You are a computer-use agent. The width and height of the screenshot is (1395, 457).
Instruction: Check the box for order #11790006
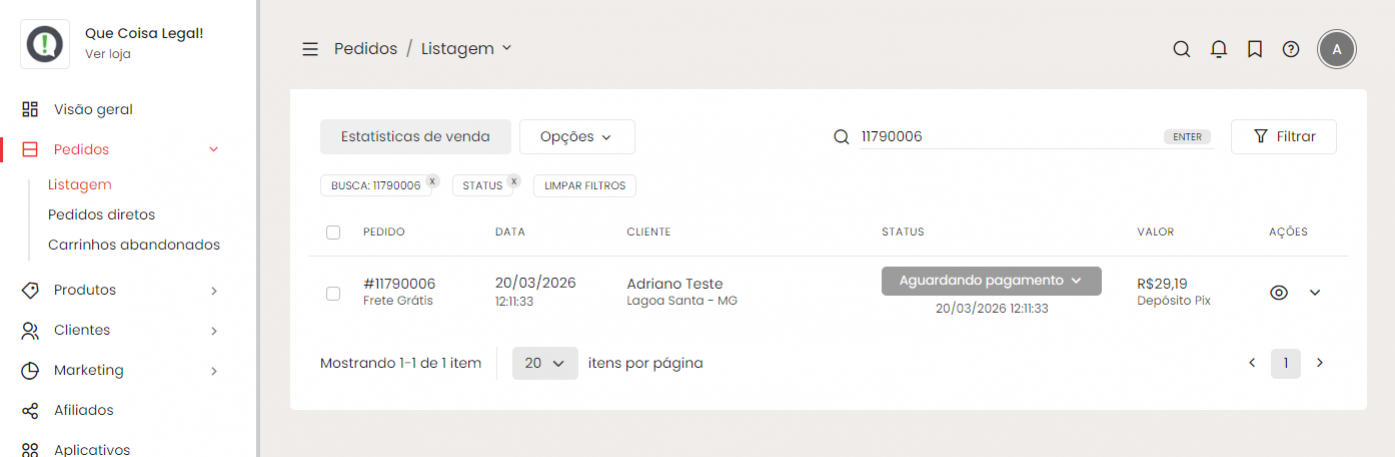pyautogui.click(x=333, y=293)
